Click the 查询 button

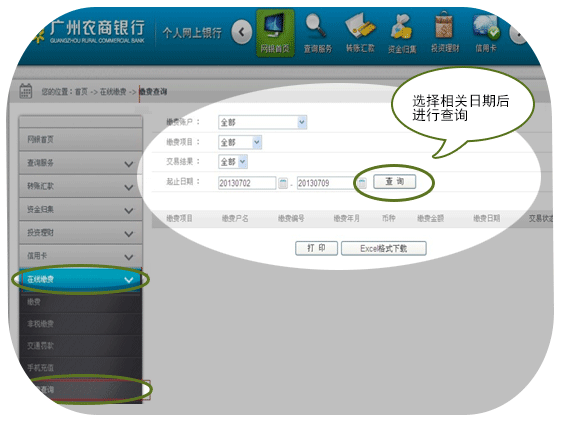click(x=394, y=181)
